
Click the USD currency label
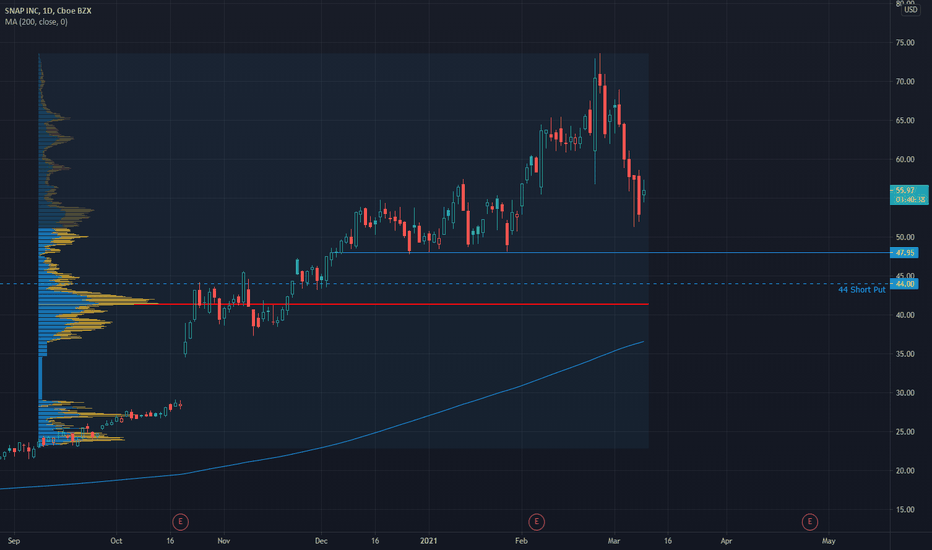(x=910, y=10)
